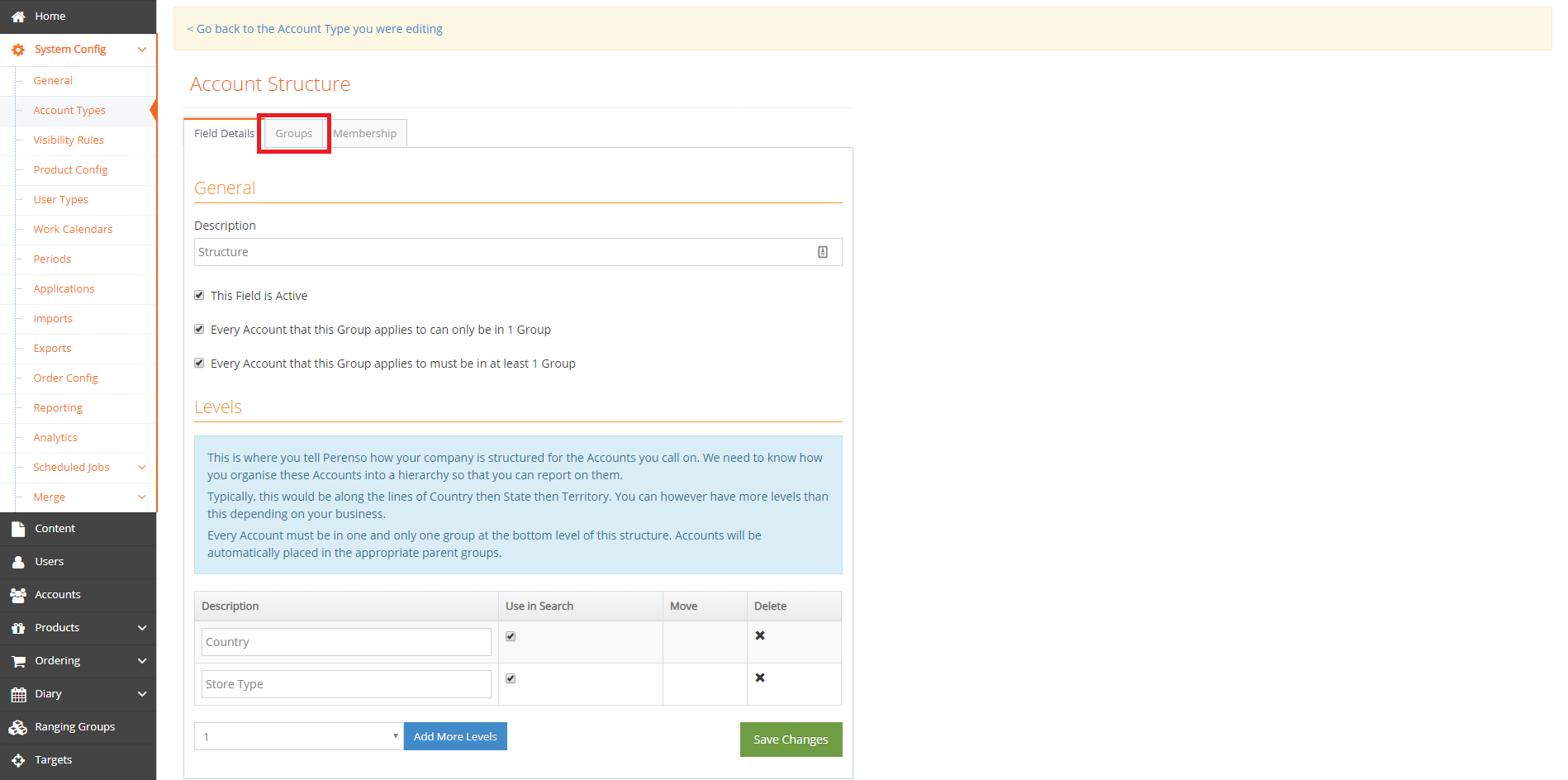Click the Country level description field
The width and height of the screenshot is (1568, 780).
point(346,642)
